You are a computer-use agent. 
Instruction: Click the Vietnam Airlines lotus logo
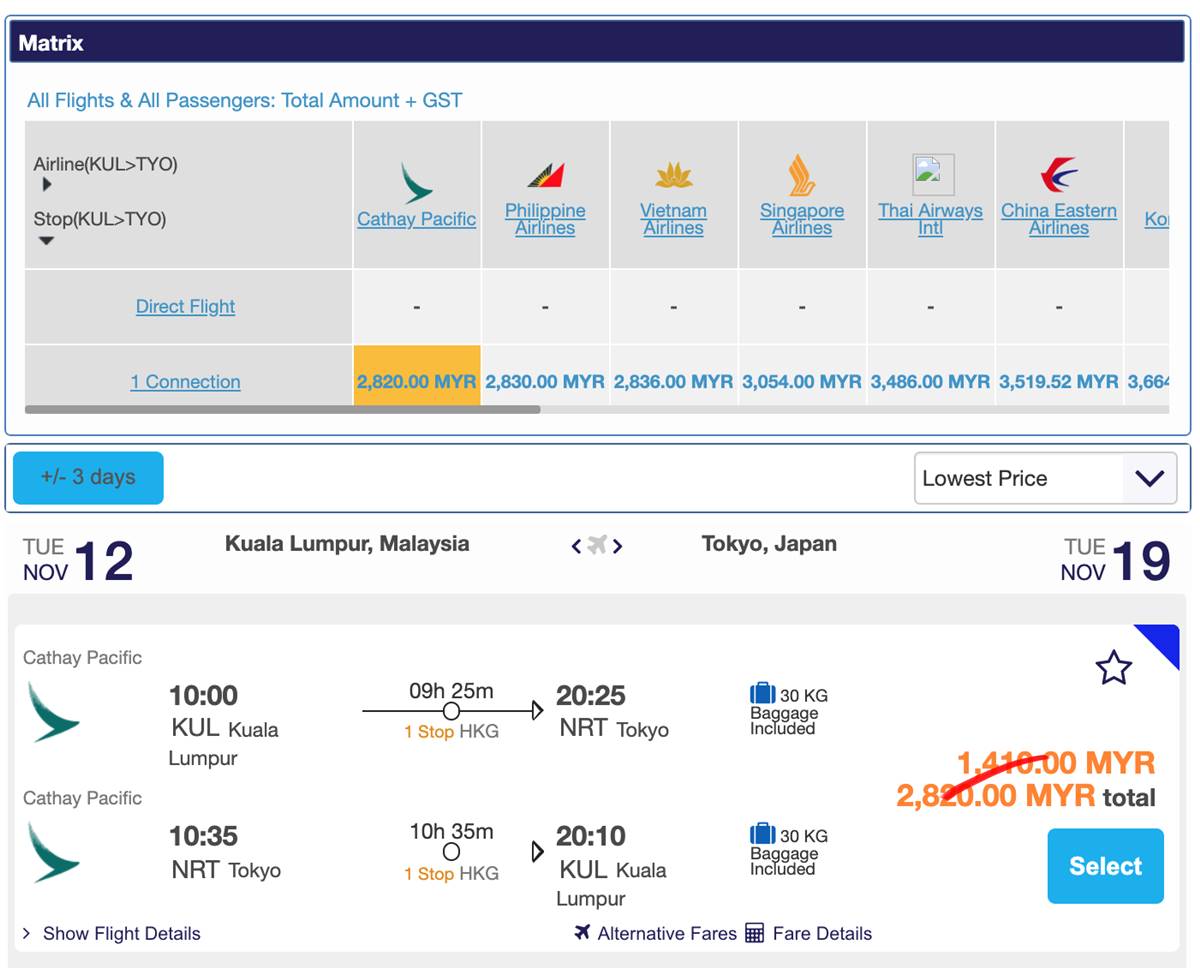tap(674, 176)
